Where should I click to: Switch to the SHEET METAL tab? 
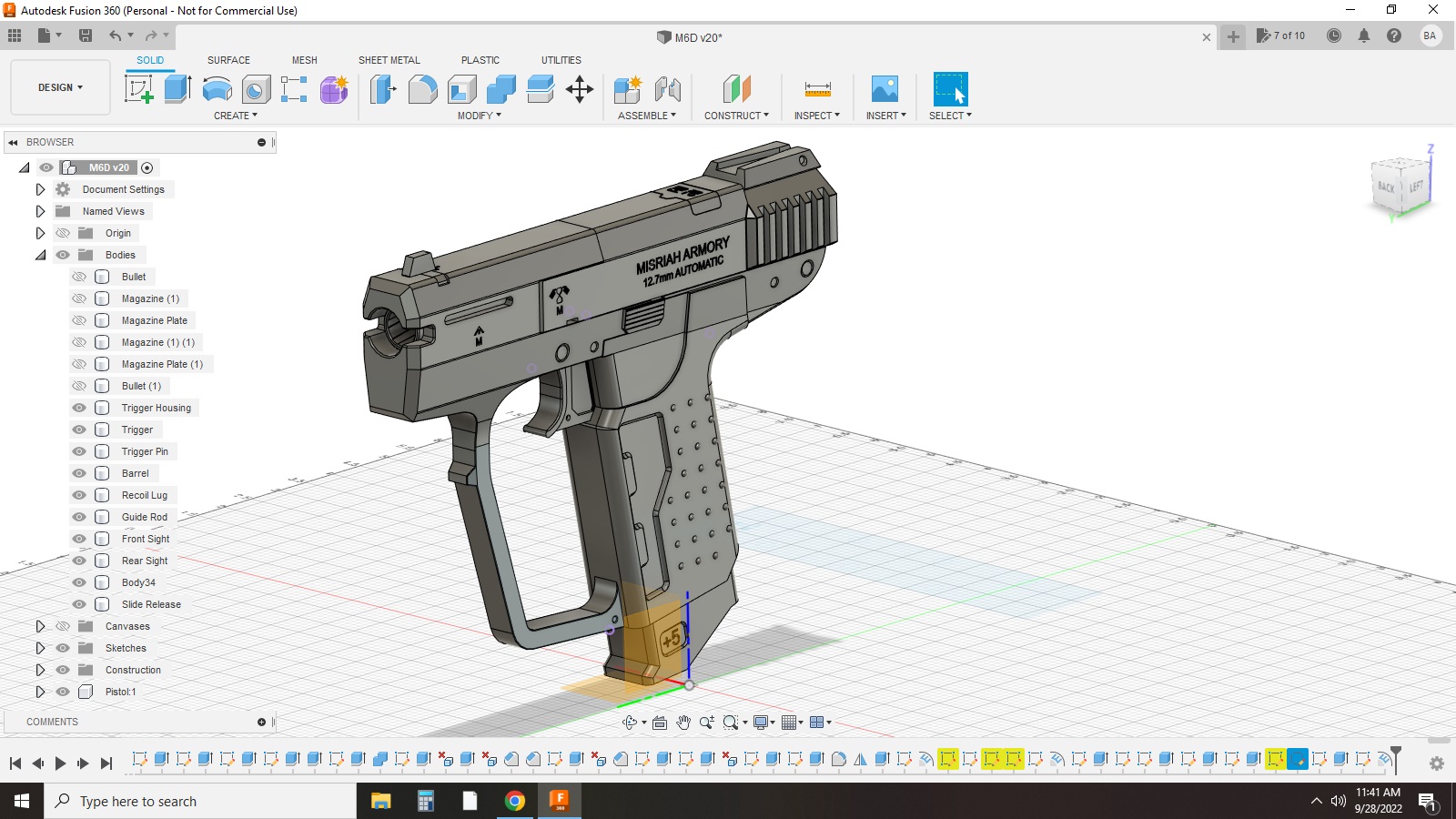tap(389, 60)
